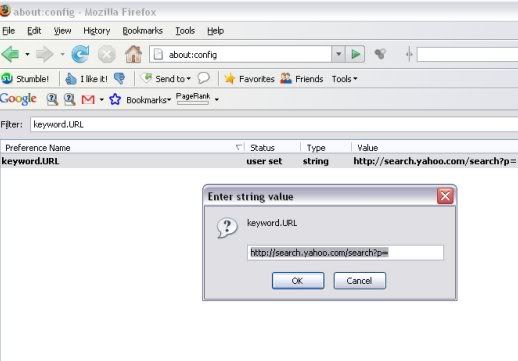Click the thumbs-up I like it! button
The height and width of the screenshot is (361, 518).
coord(86,79)
